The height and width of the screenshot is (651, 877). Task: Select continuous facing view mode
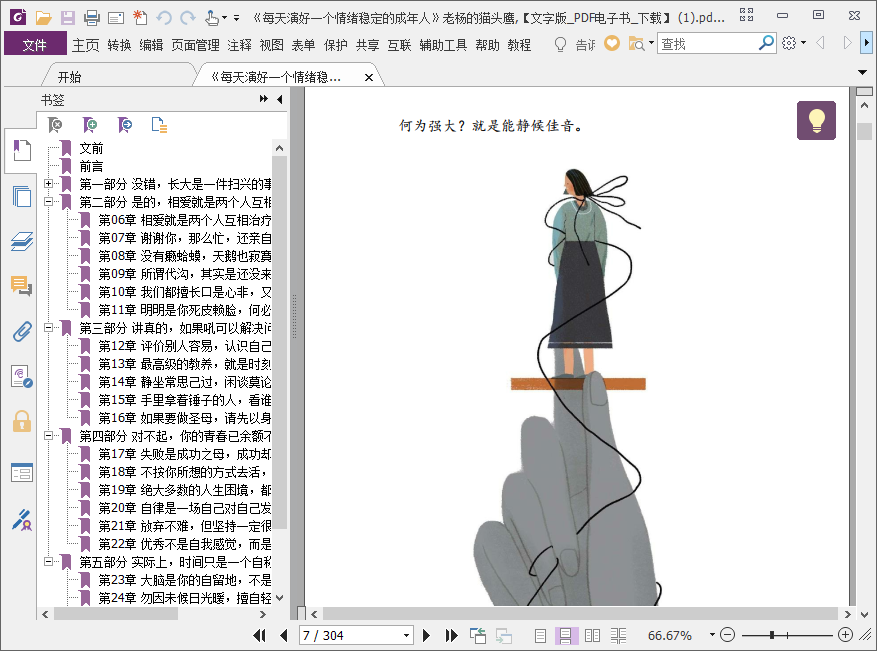[x=618, y=635]
